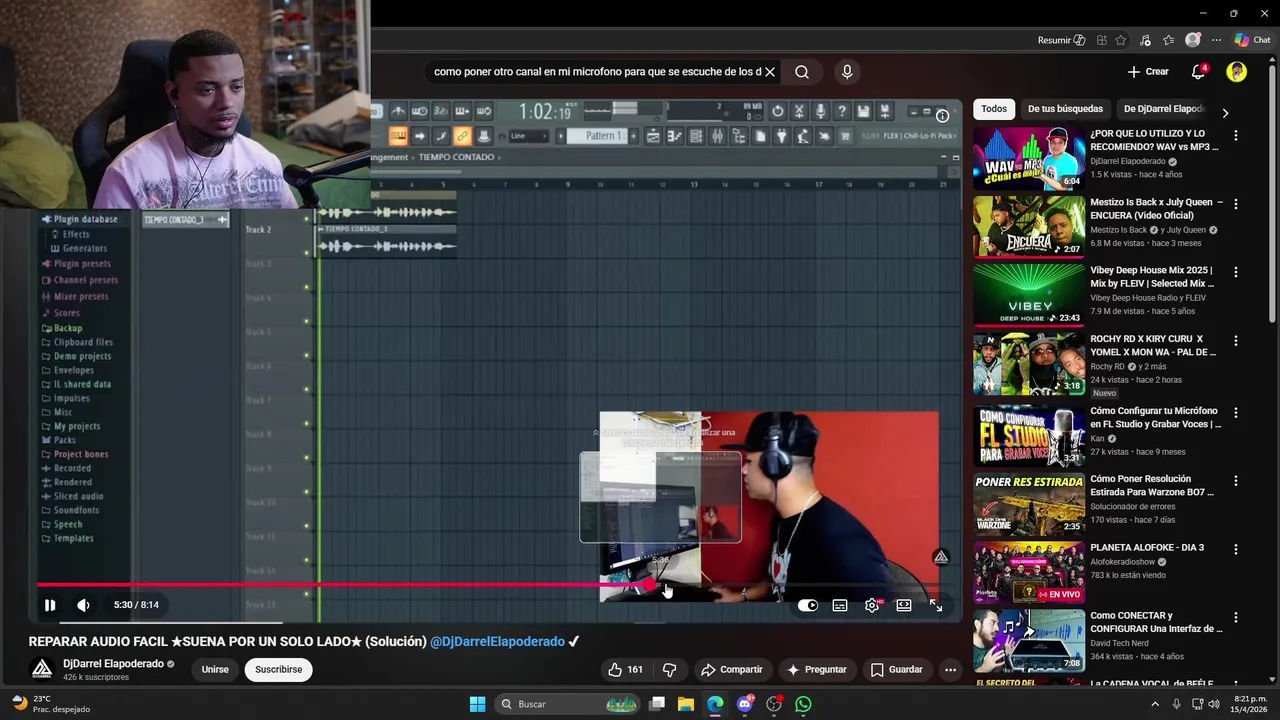Screen dimensions: 1280x720
Task: Show hidden system tray icons
Action: pos(1155,704)
